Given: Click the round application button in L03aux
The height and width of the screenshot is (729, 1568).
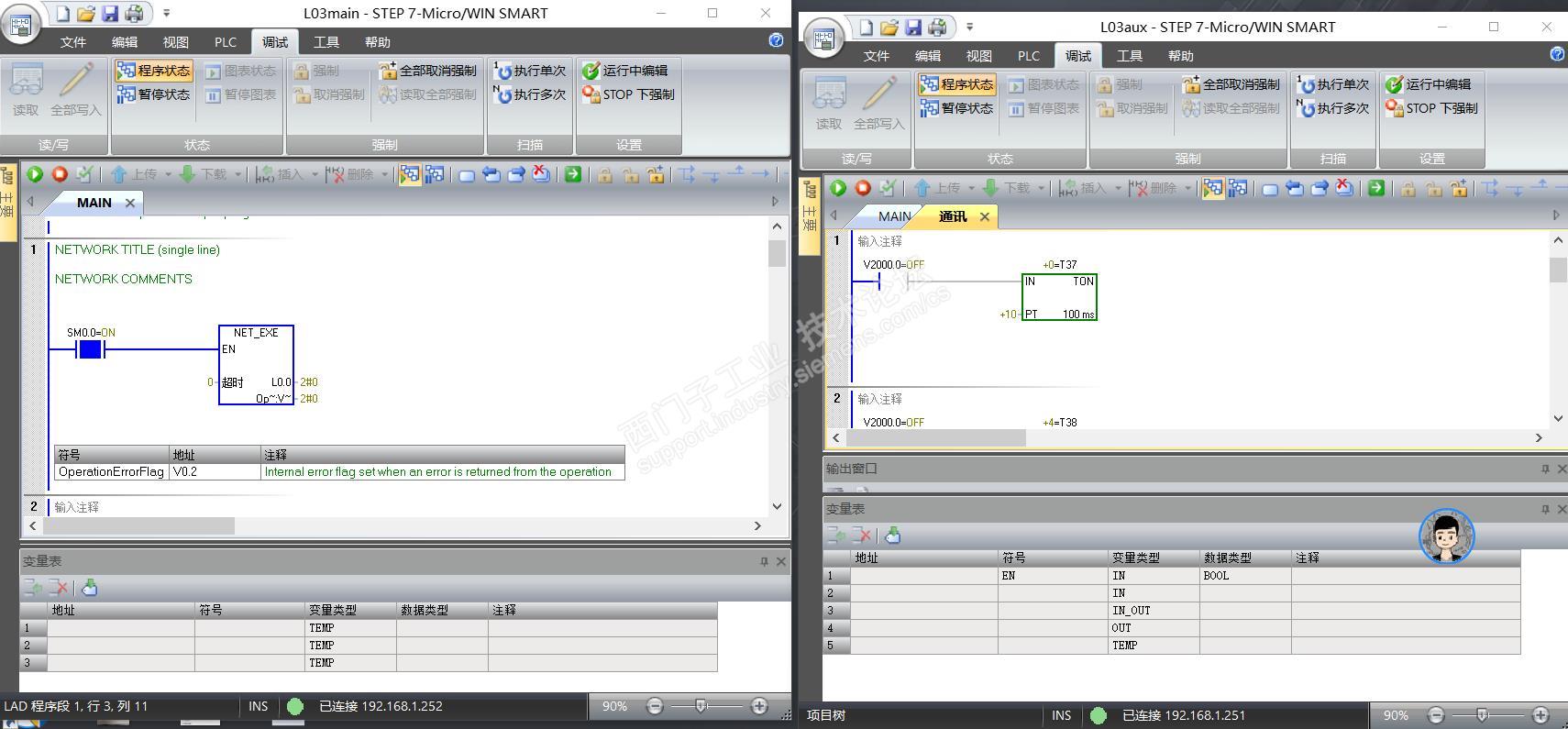Looking at the screenshot, I should pos(823,39).
